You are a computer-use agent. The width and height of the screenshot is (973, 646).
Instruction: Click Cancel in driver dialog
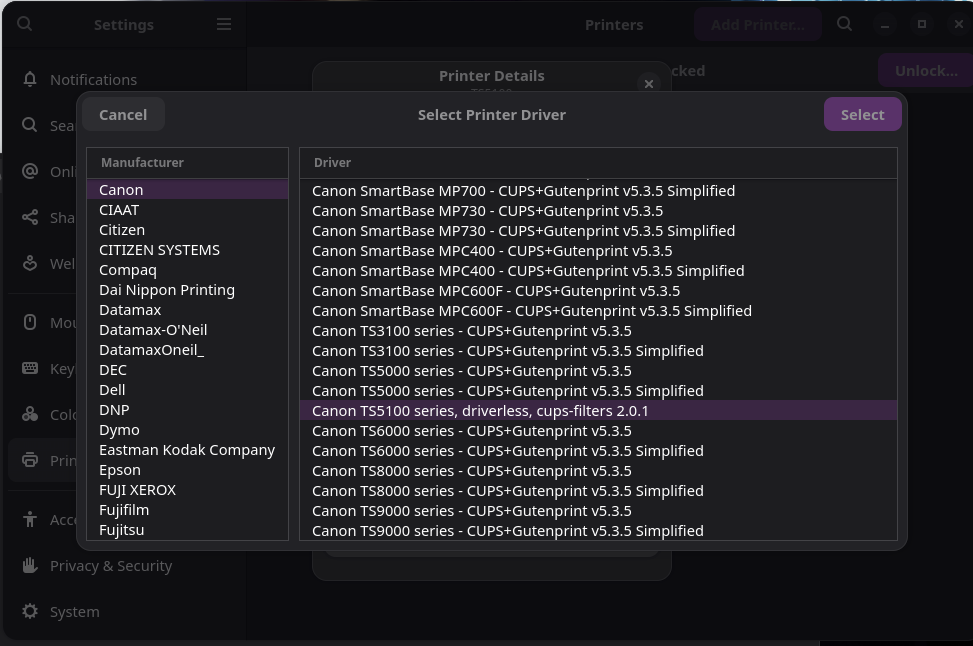pos(123,114)
